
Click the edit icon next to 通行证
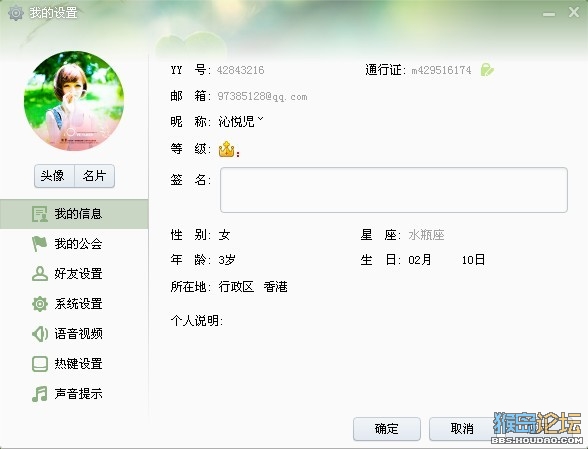pyautogui.click(x=487, y=70)
